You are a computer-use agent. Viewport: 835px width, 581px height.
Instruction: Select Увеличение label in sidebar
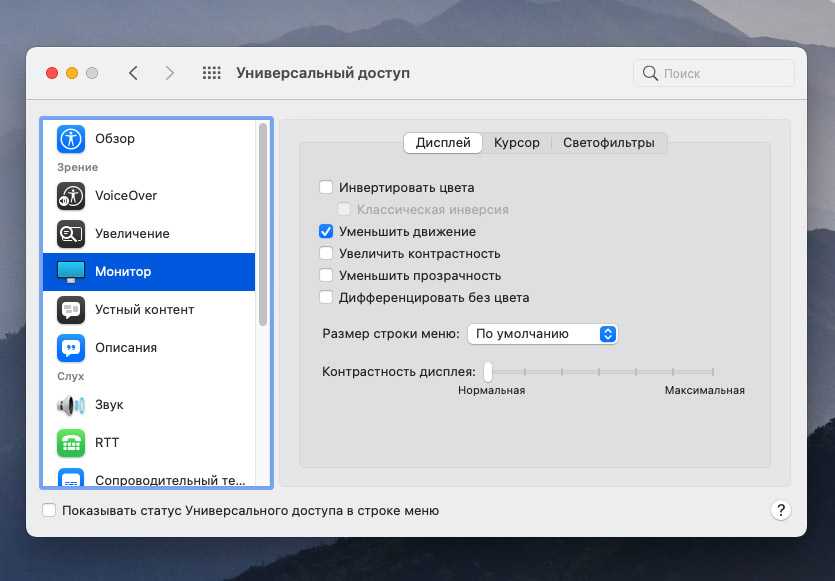(132, 234)
